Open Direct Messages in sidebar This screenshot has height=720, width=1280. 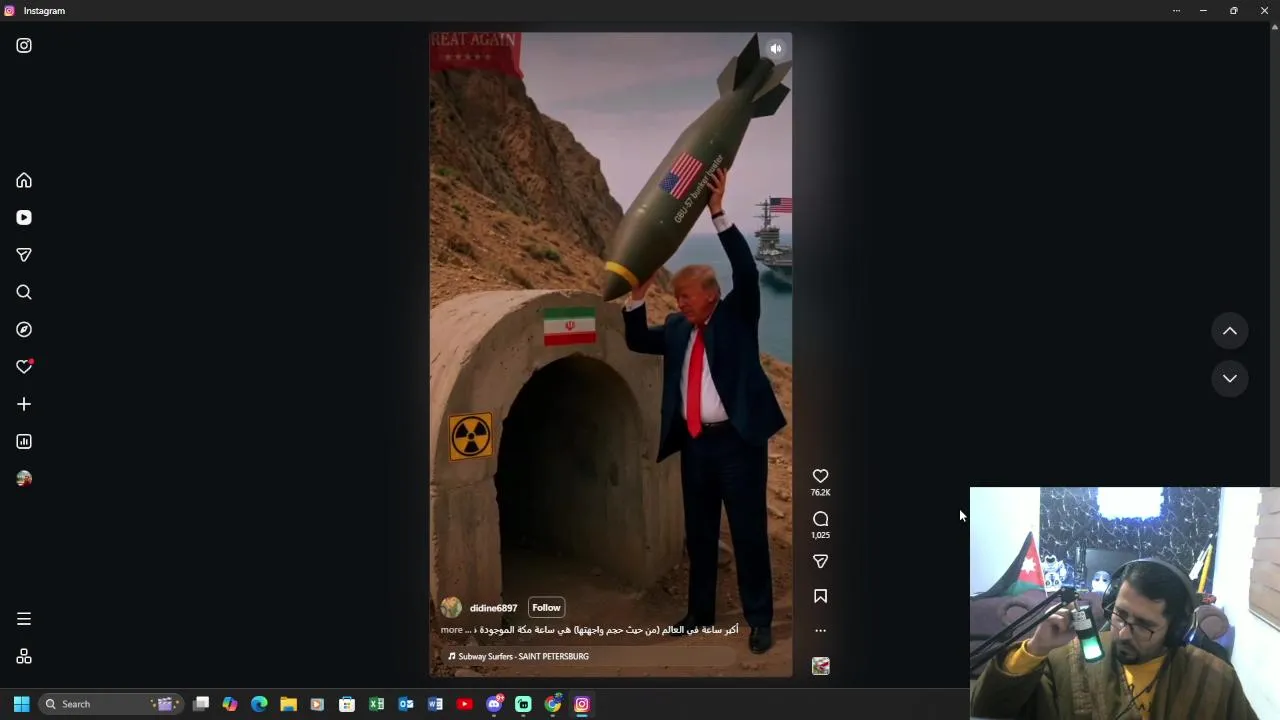24,255
